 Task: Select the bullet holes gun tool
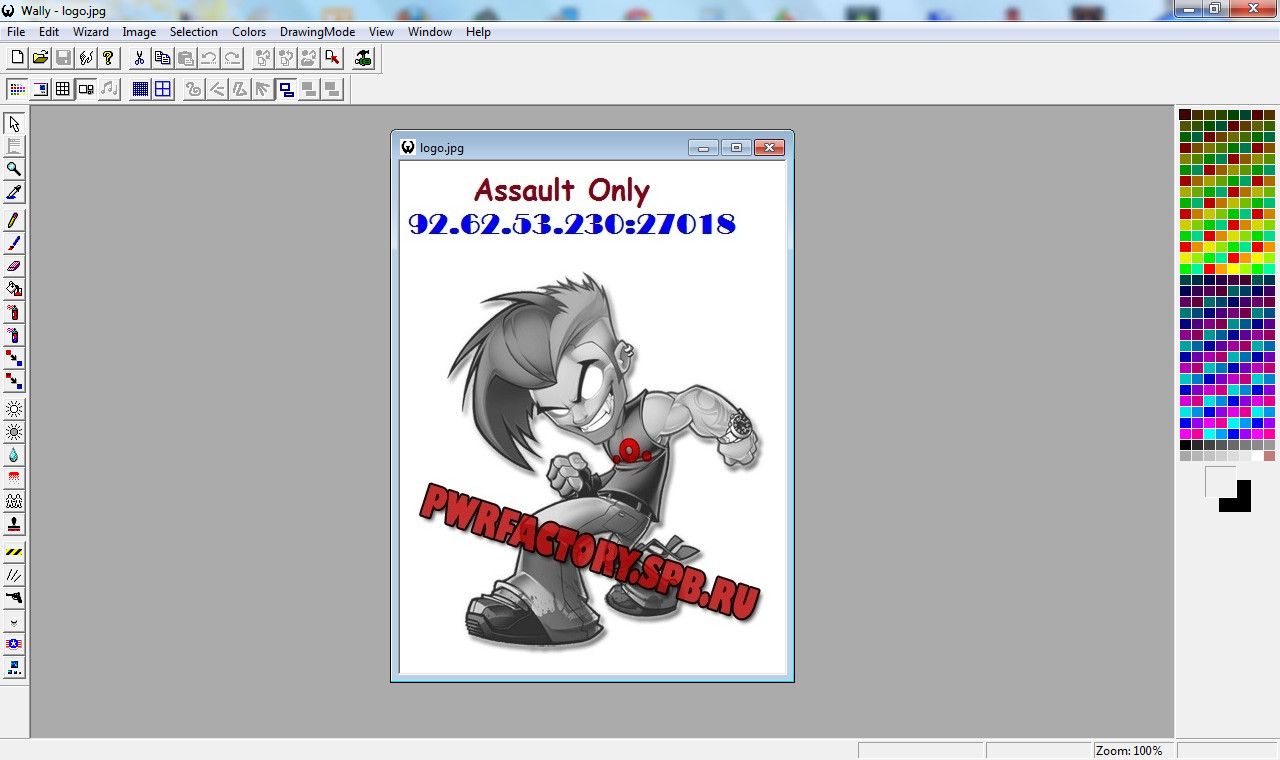tap(14, 598)
